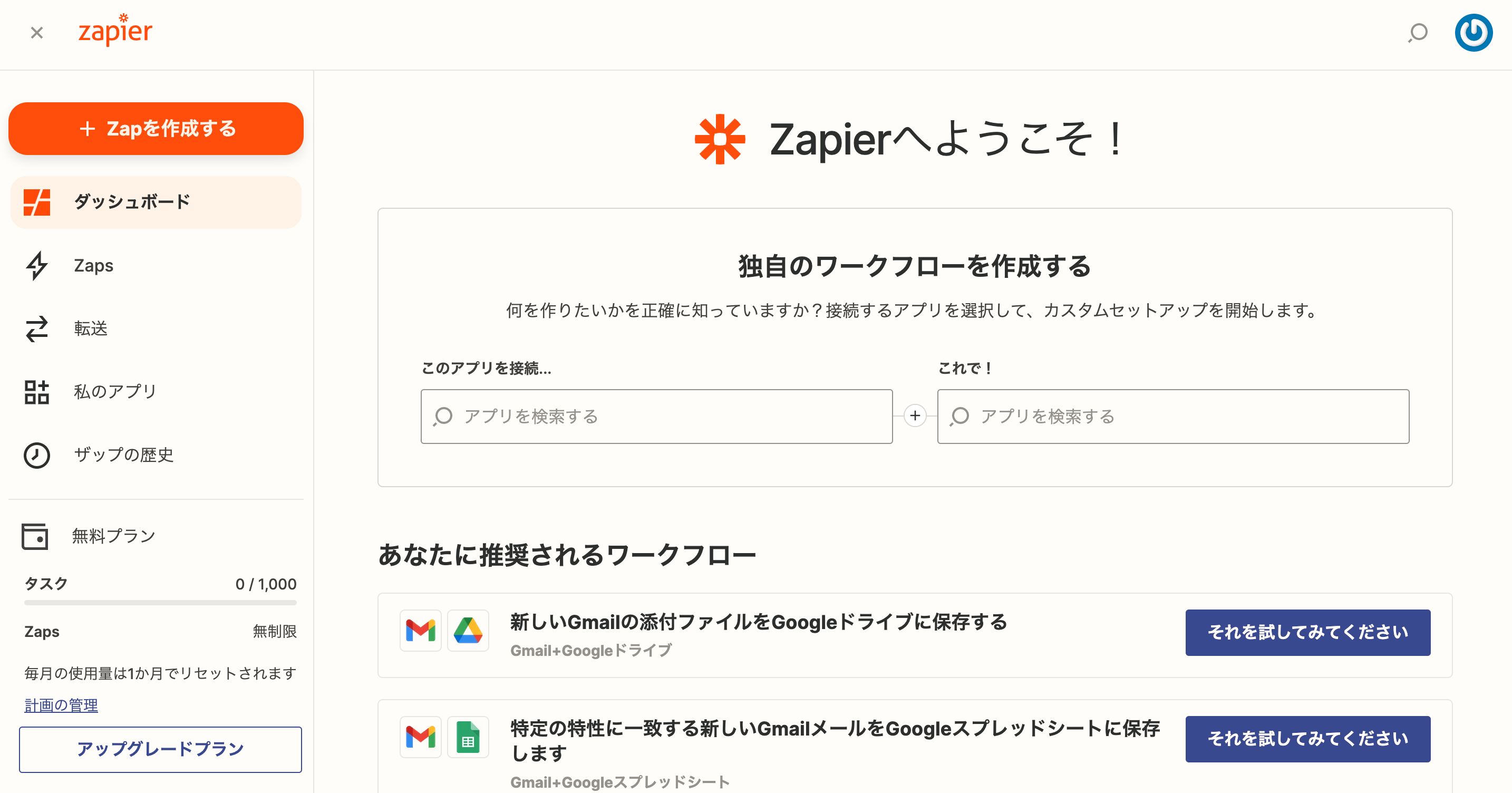Close the sidebar with the X icon

pyautogui.click(x=37, y=33)
